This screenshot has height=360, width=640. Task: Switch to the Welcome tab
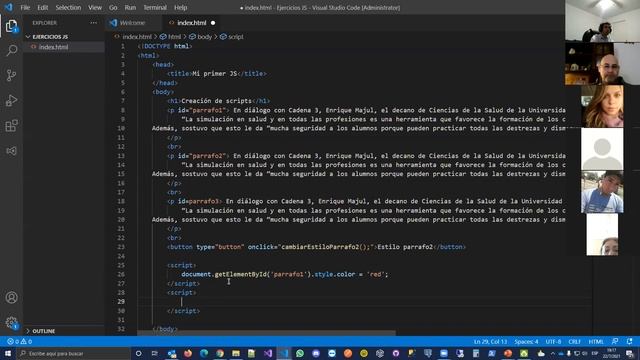coord(134,23)
